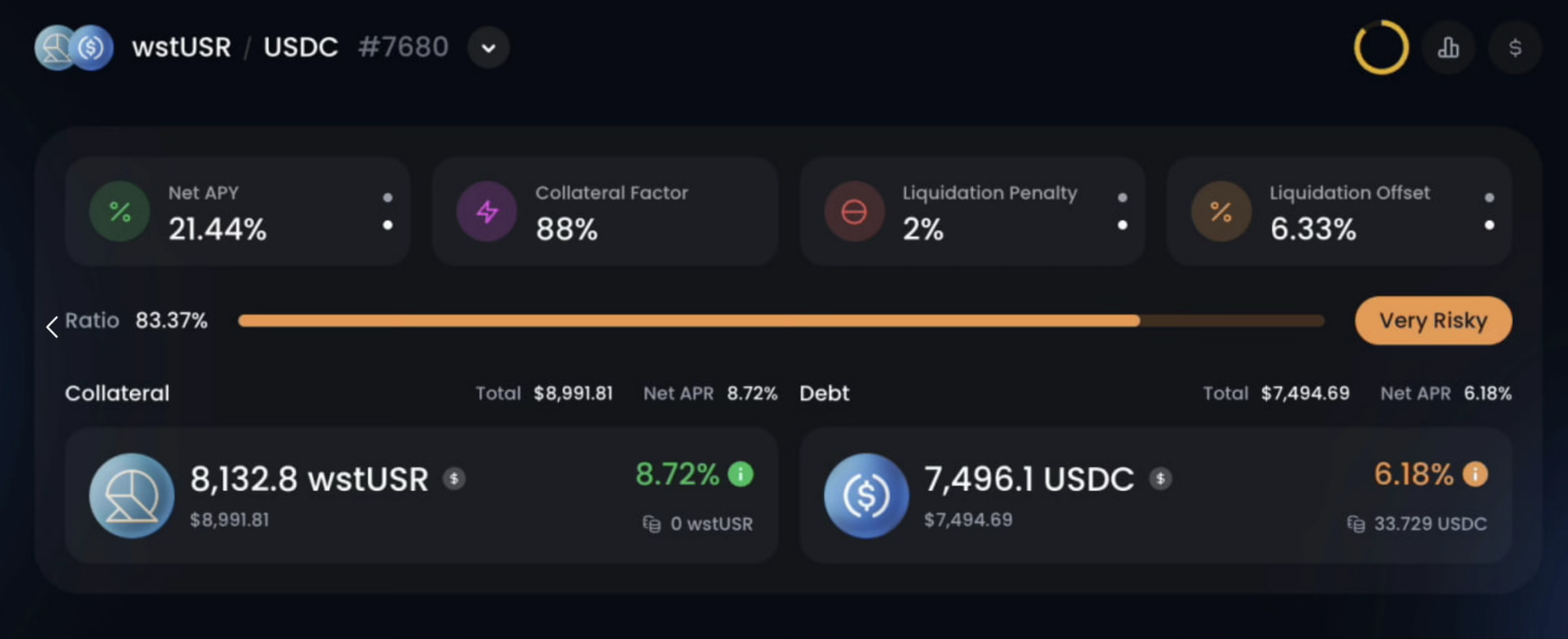This screenshot has height=639, width=1568.
Task: Click the purple Collateral Factor lightning icon
Action: coord(487,211)
